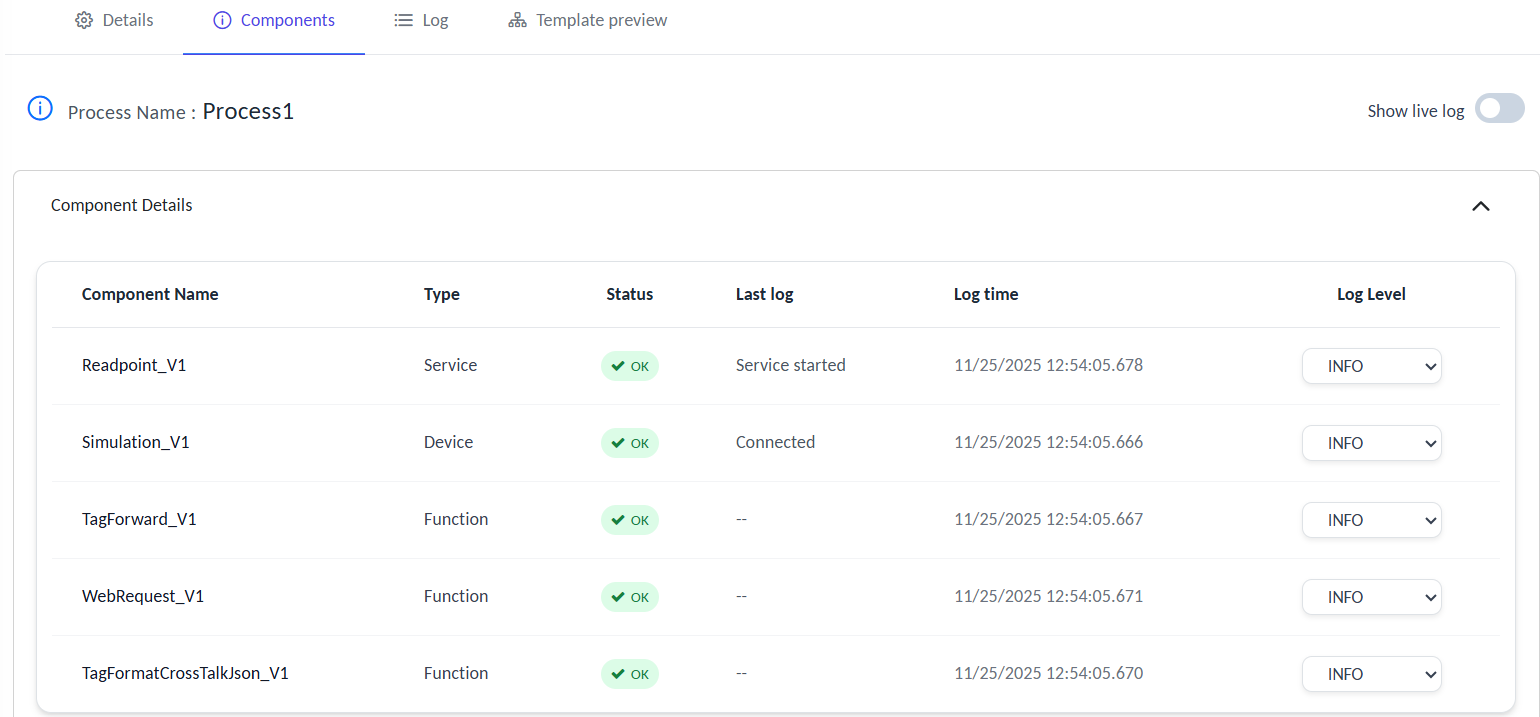
Task: Click the OK status badge for WebRequest_V1
Action: click(x=630, y=597)
